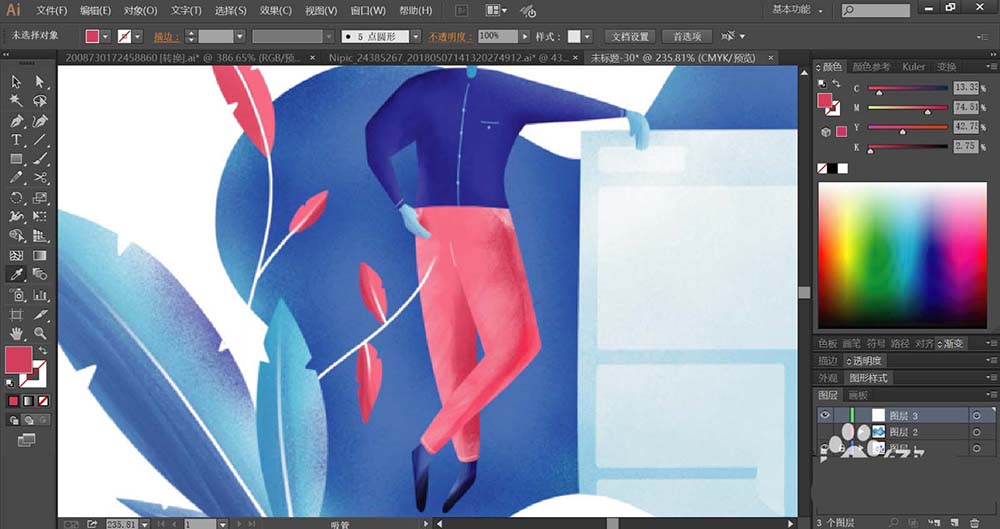Select the Pen tool
Viewport: 1000px width, 529px height.
tap(17, 121)
